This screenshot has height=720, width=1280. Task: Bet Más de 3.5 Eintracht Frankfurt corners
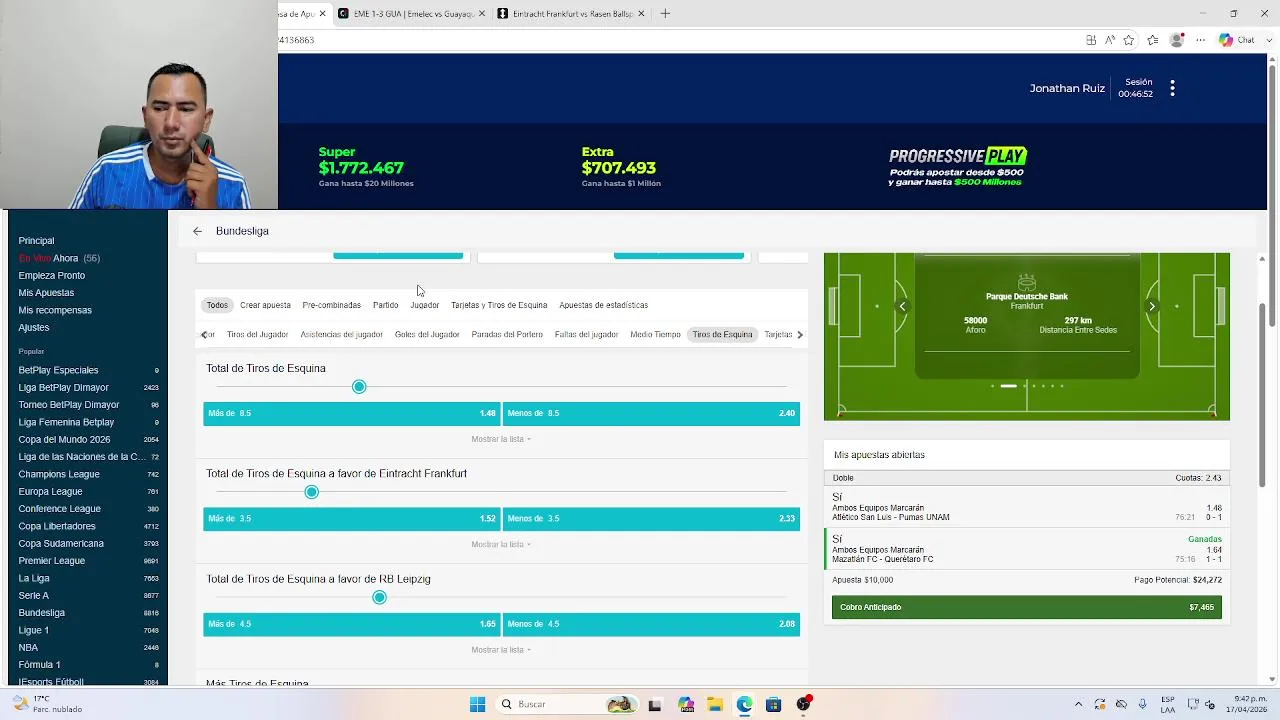point(351,519)
